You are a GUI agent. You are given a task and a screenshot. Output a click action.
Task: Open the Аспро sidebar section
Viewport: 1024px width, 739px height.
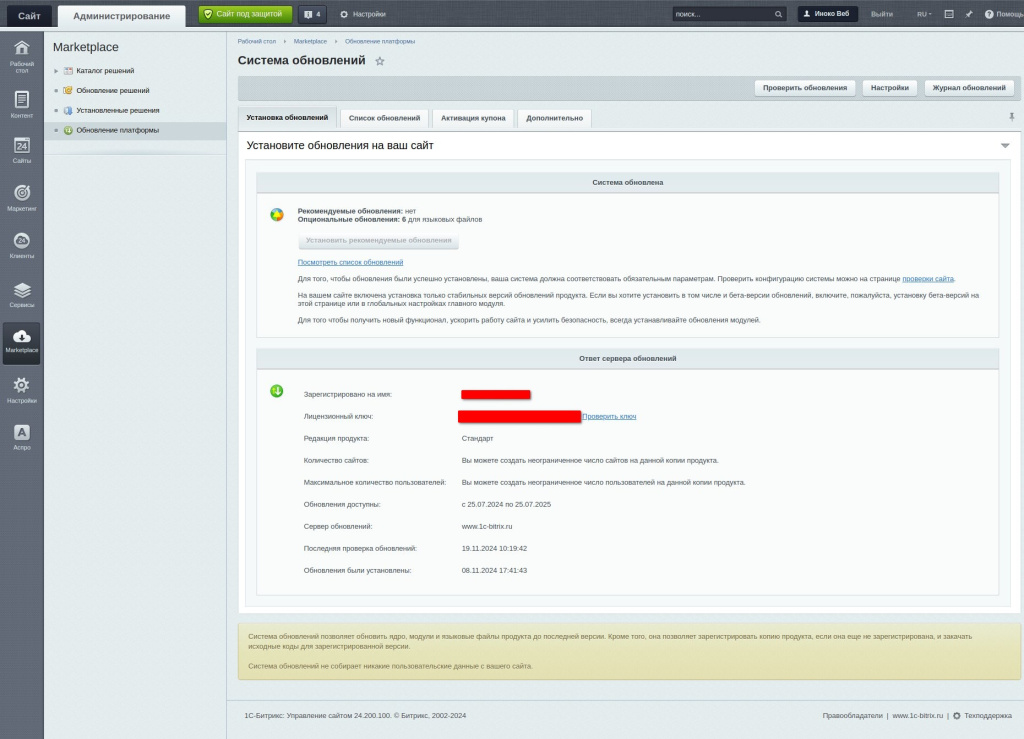point(22,437)
